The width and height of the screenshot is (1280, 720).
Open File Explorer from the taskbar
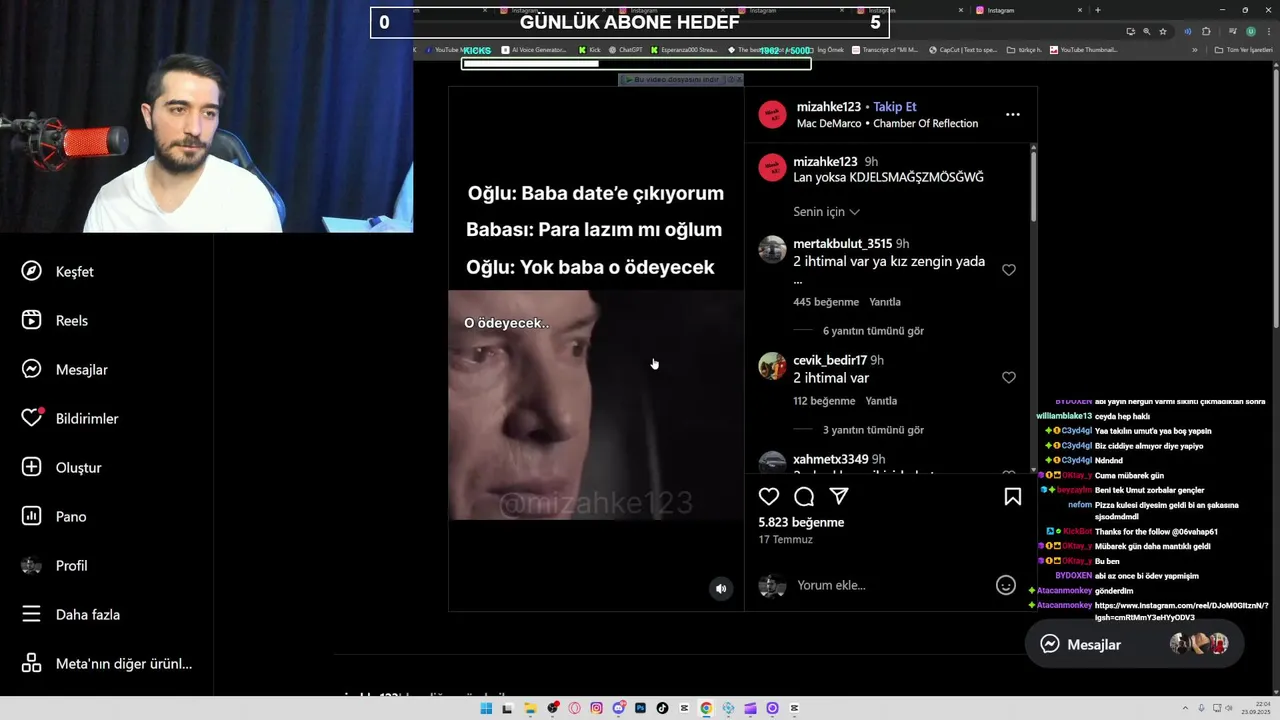click(x=530, y=708)
